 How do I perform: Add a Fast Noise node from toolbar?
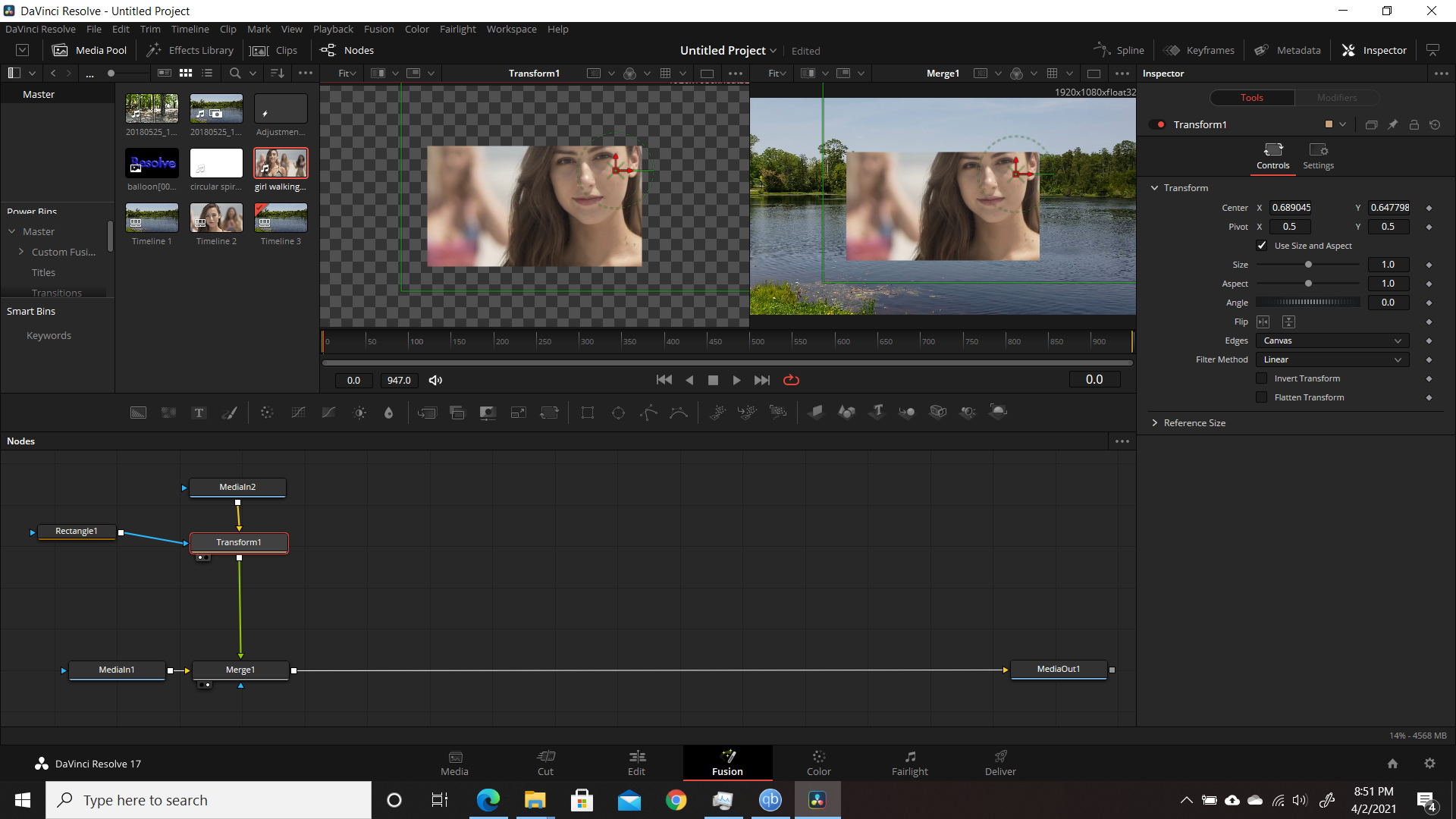(x=168, y=413)
